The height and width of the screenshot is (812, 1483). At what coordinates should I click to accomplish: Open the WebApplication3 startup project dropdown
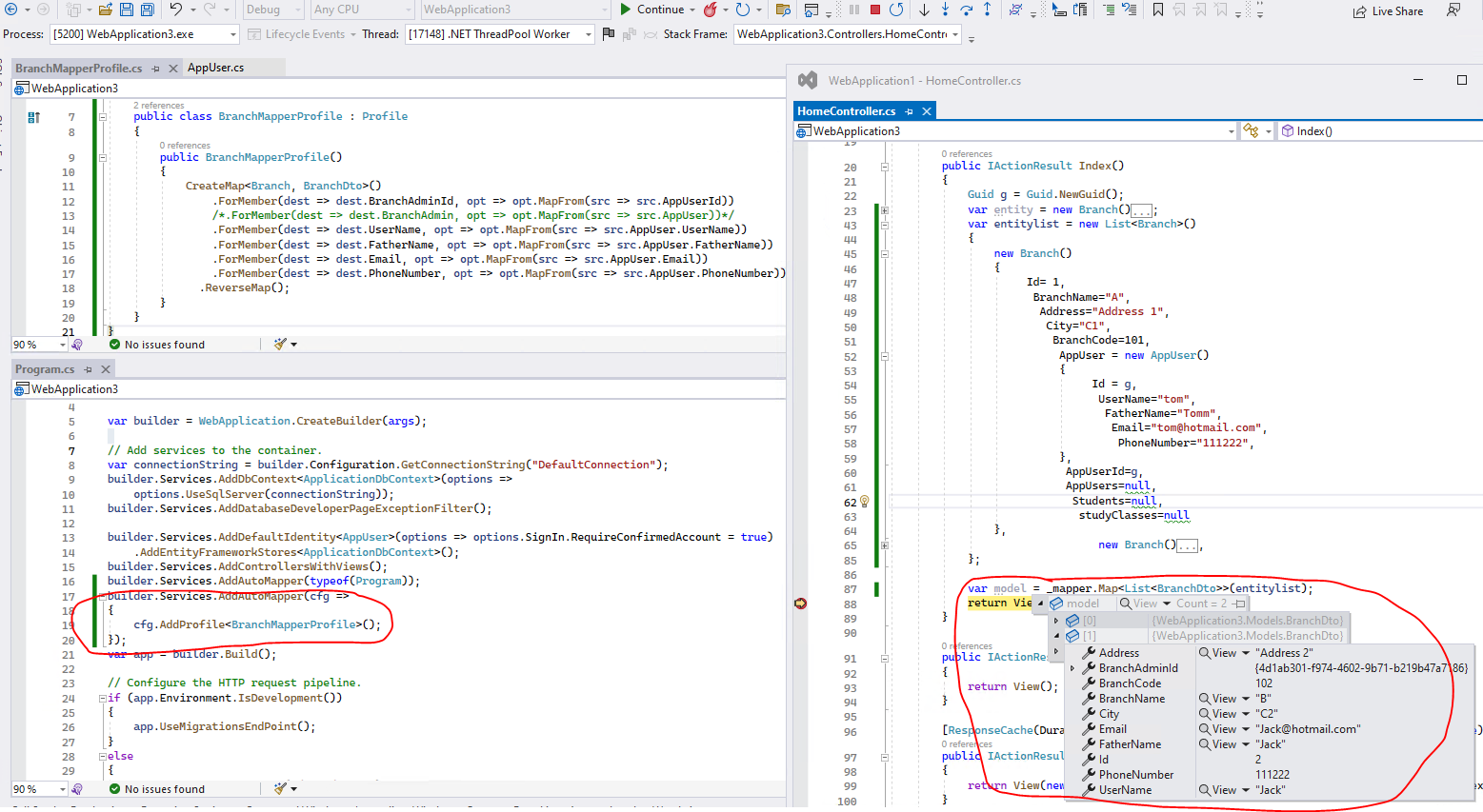pyautogui.click(x=514, y=10)
